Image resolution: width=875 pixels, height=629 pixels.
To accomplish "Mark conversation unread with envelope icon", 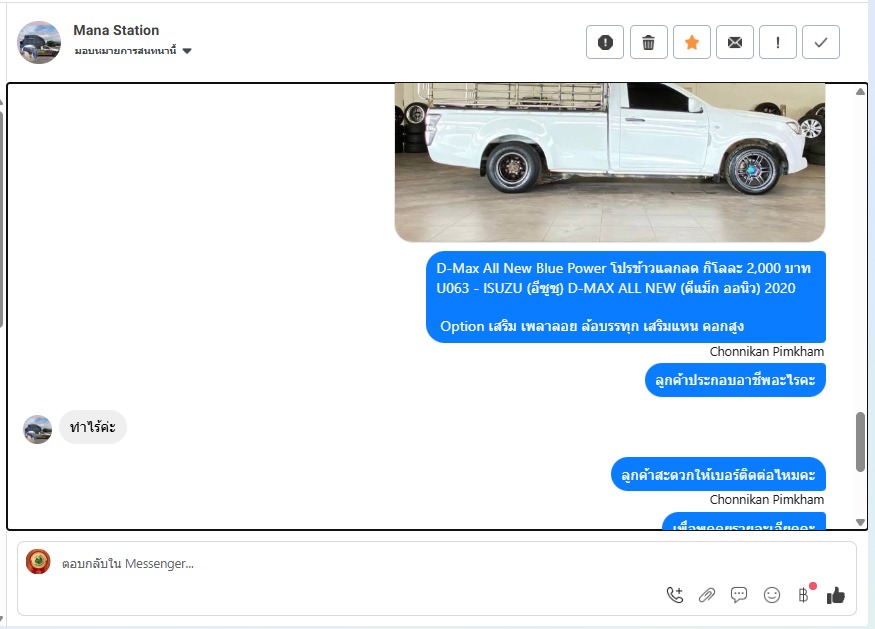I will coord(735,42).
